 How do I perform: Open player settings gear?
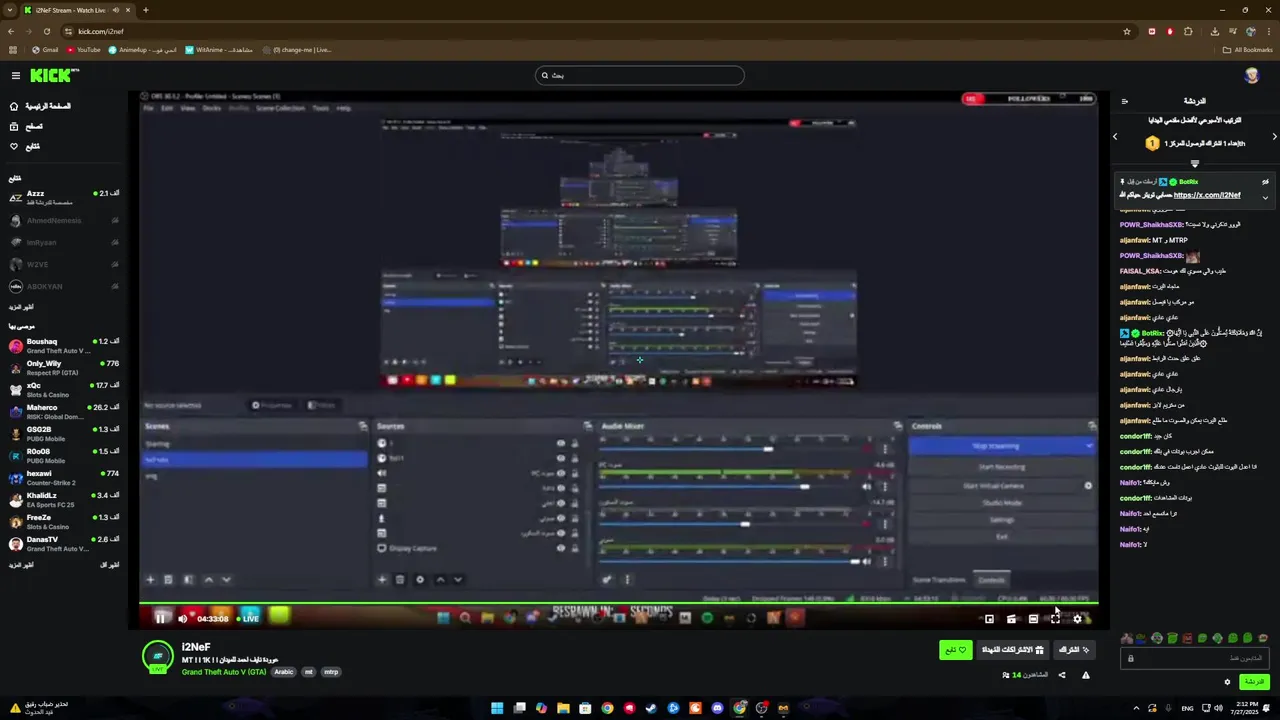pyautogui.click(x=1077, y=619)
